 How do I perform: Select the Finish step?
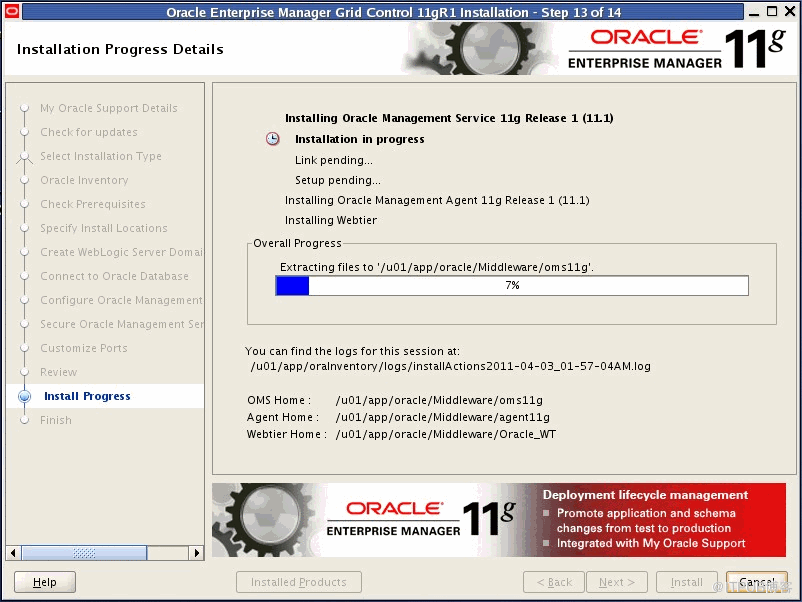click(x=56, y=420)
